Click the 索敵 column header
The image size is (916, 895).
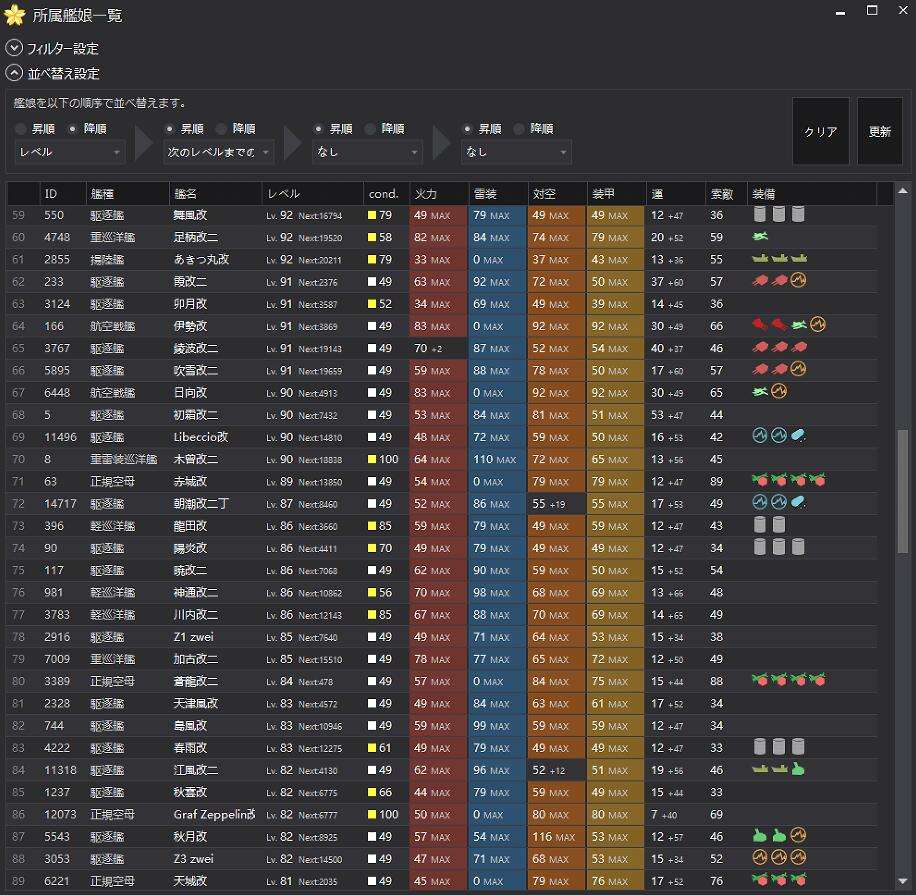(x=726, y=194)
